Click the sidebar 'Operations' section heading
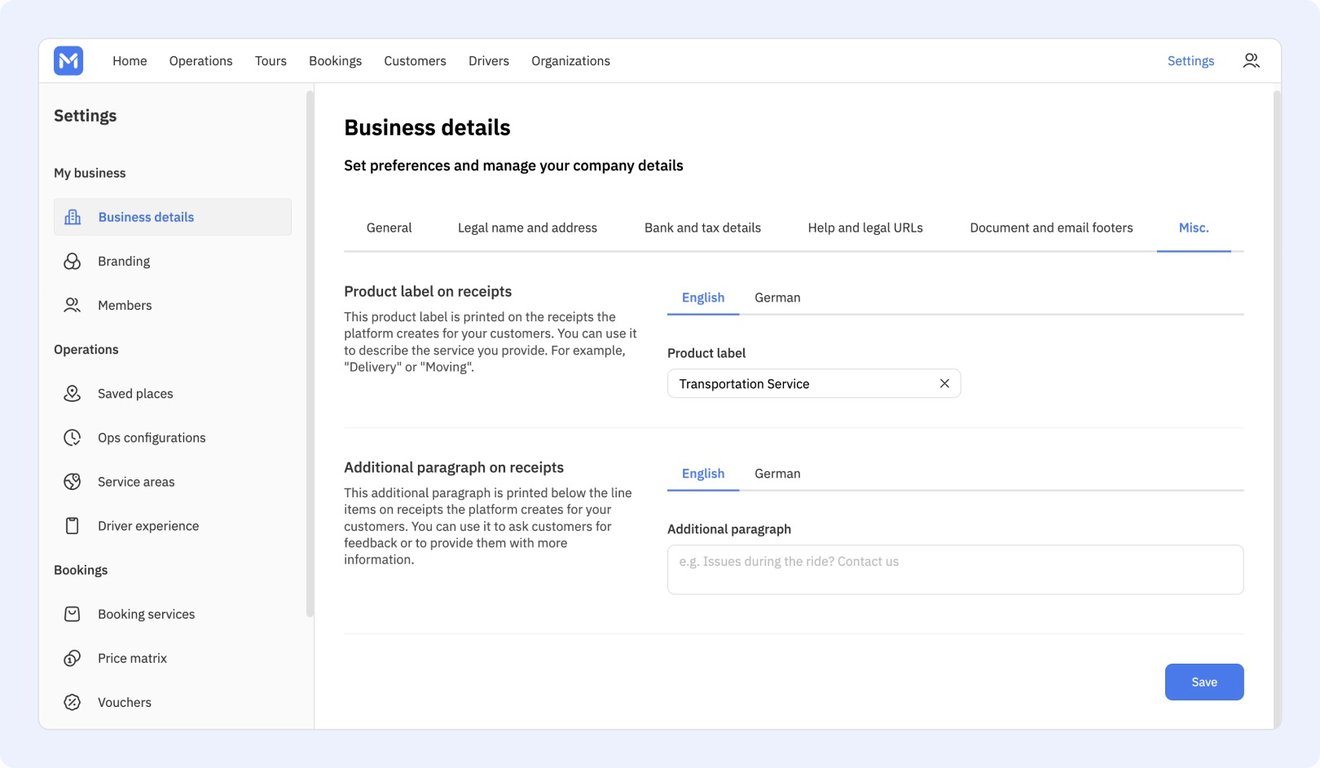 point(86,349)
